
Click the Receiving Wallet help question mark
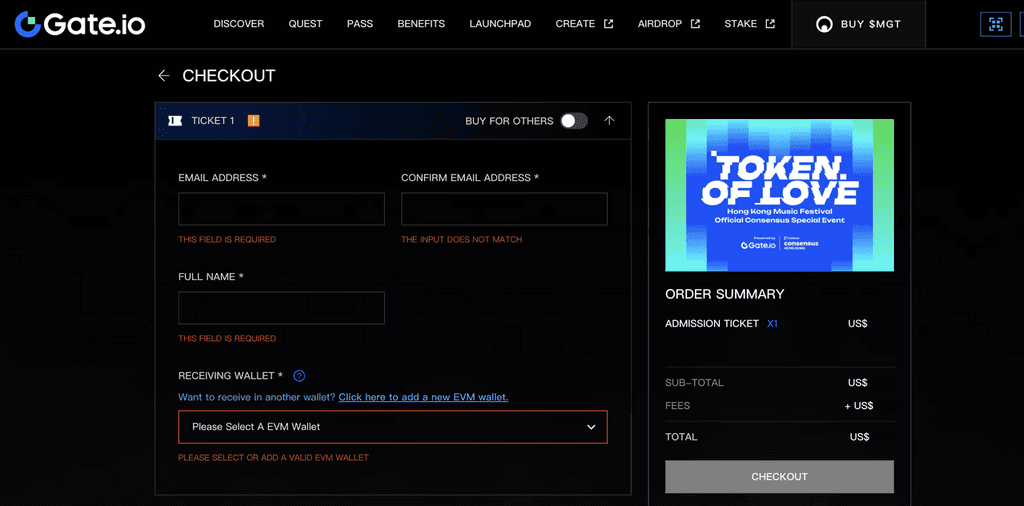pyautogui.click(x=298, y=376)
